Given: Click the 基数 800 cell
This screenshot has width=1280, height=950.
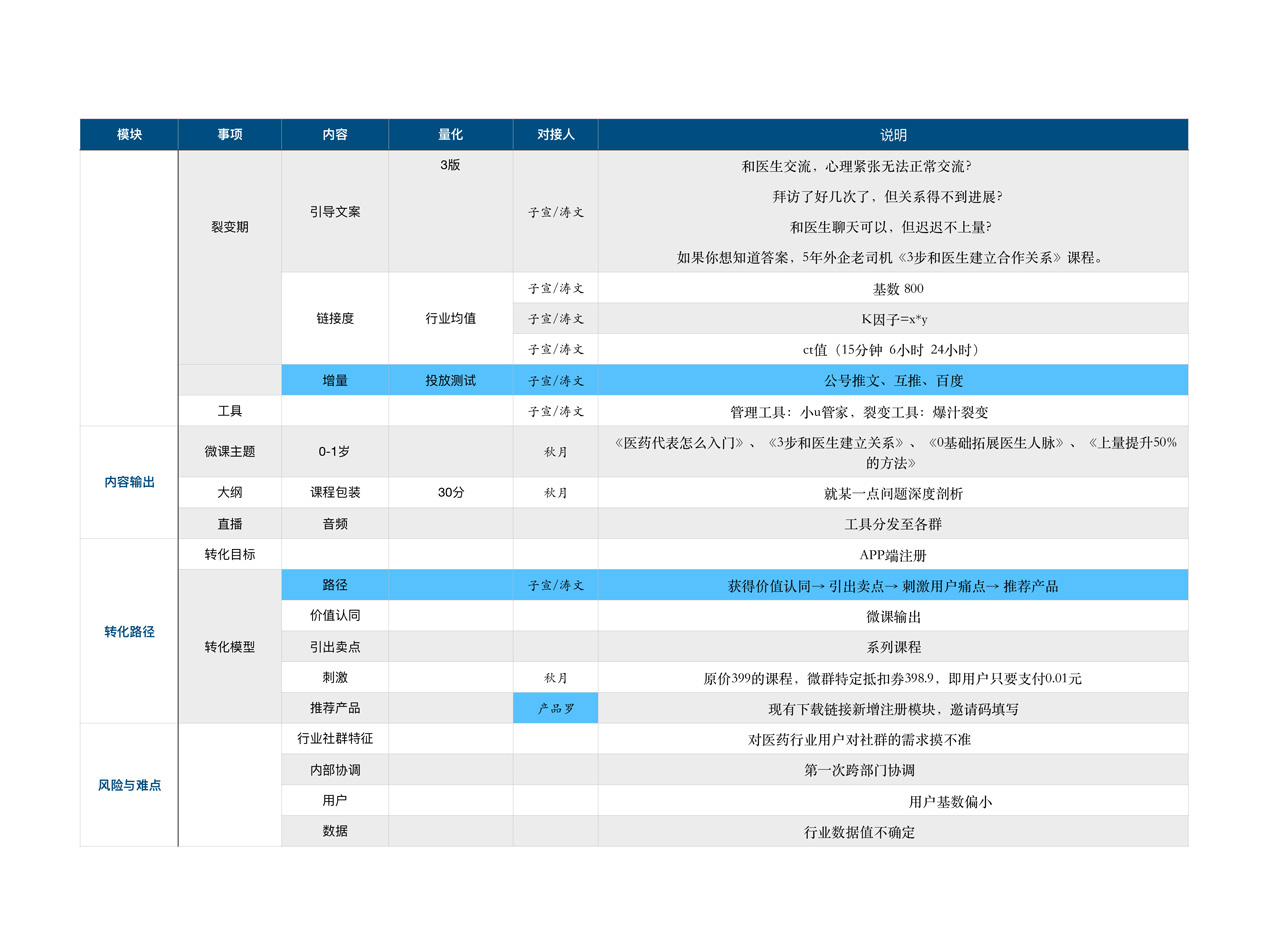Looking at the screenshot, I should coord(893,288).
